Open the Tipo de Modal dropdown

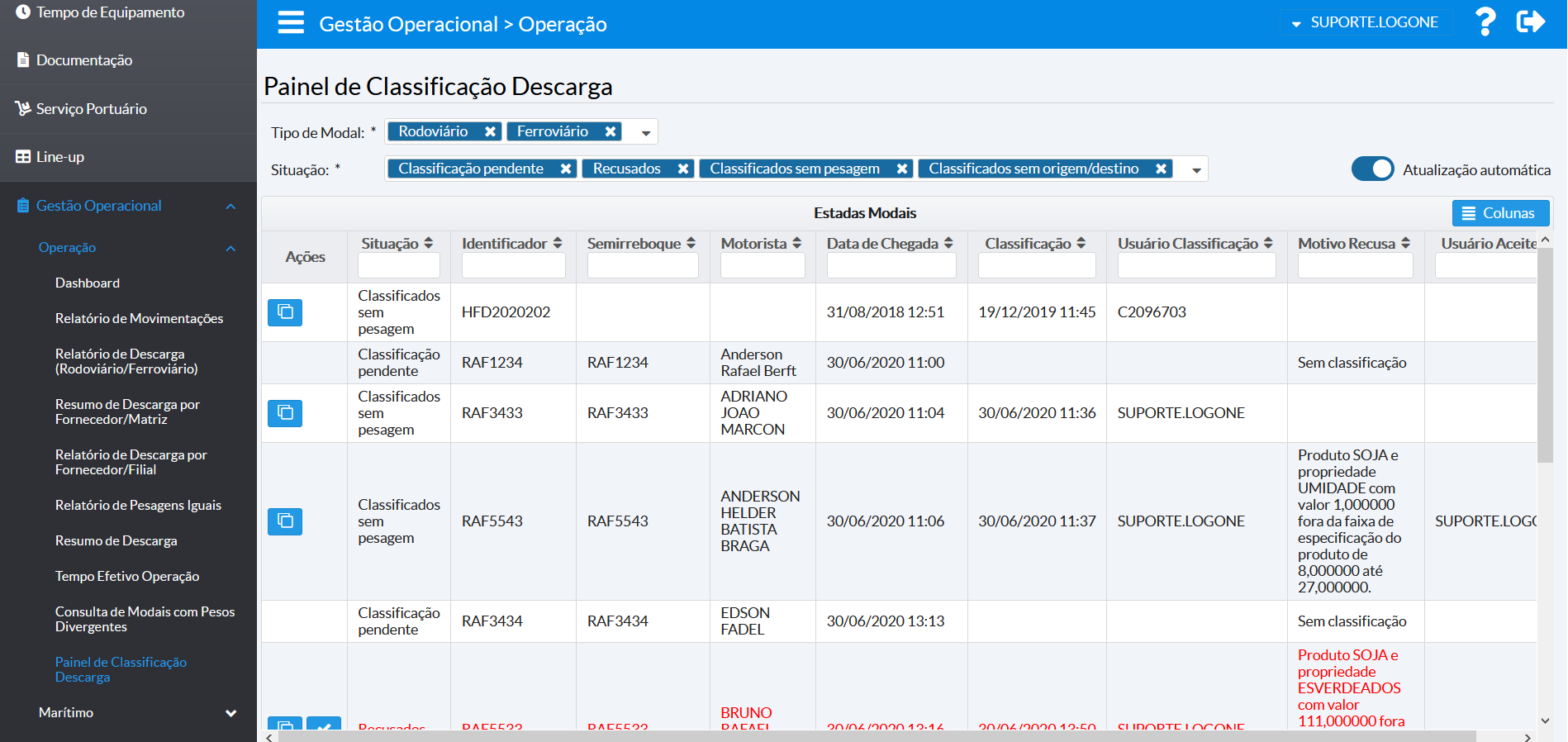click(646, 133)
